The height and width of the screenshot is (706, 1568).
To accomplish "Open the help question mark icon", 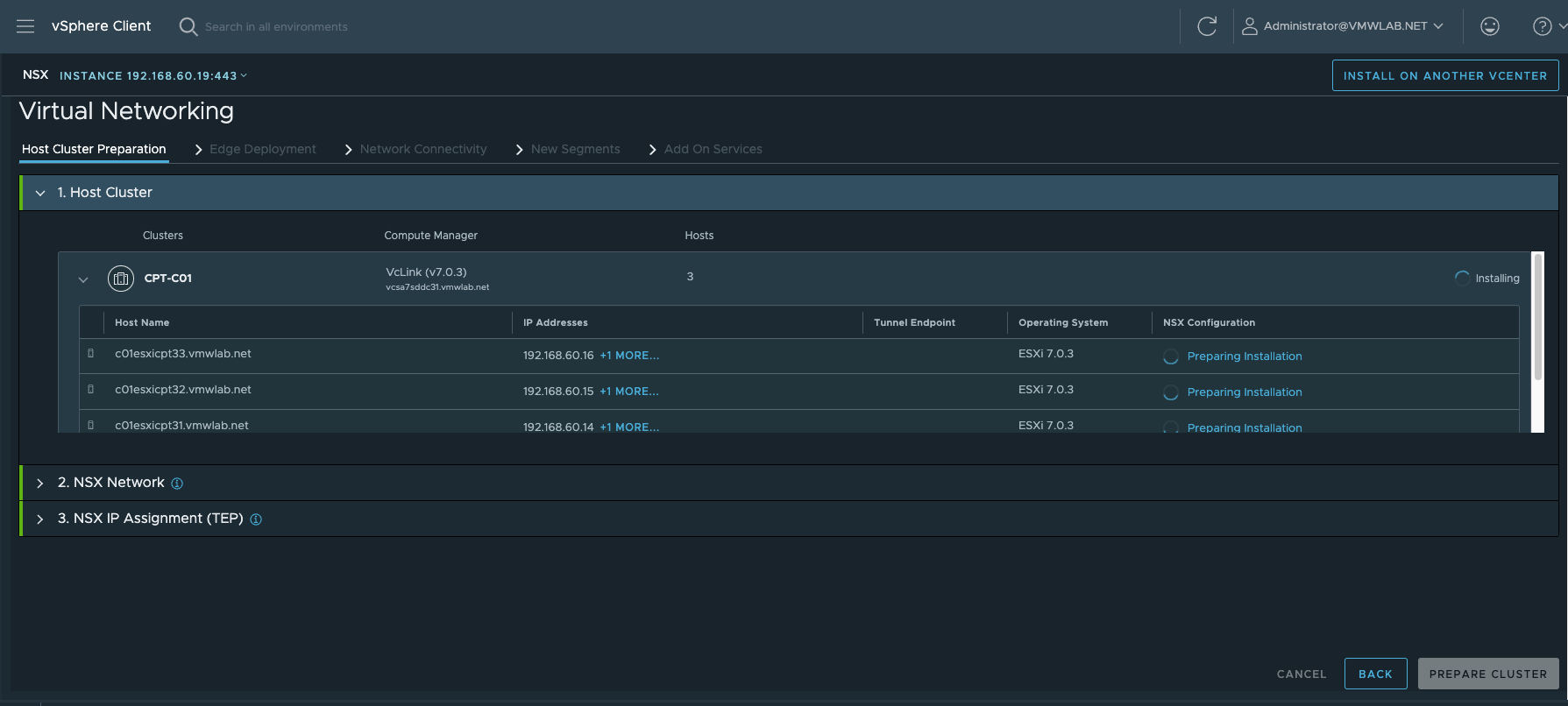I will point(1542,26).
